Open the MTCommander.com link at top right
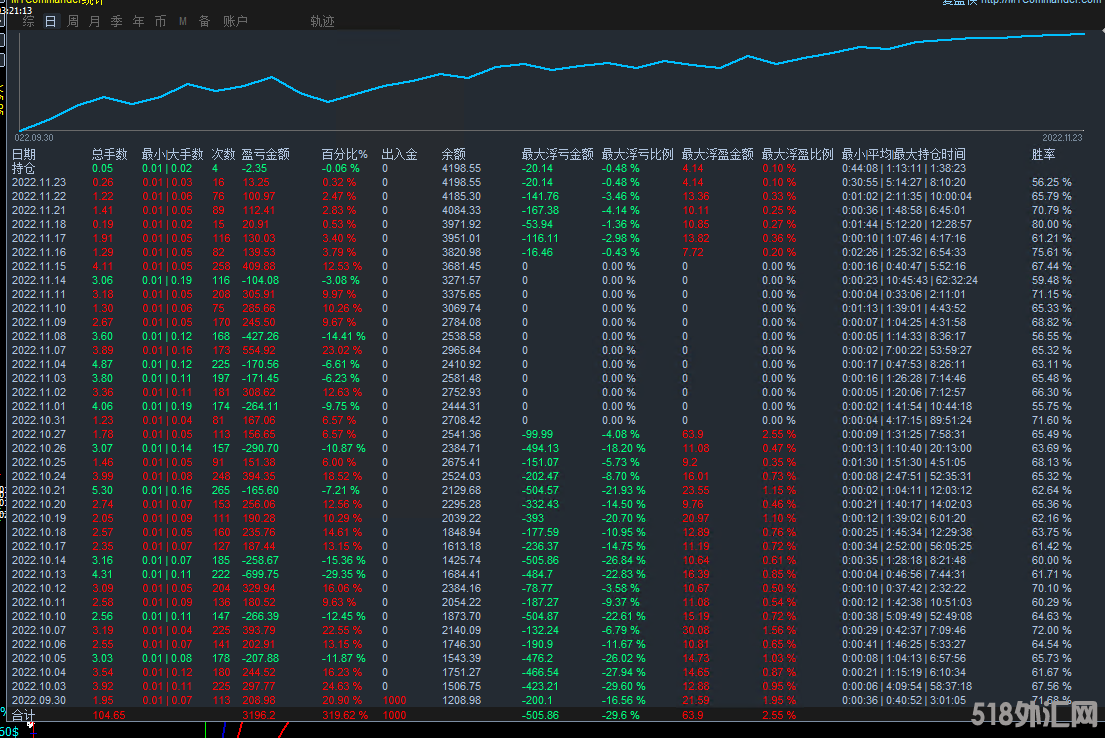Image resolution: width=1105 pixels, height=738 pixels. (1040, 3)
